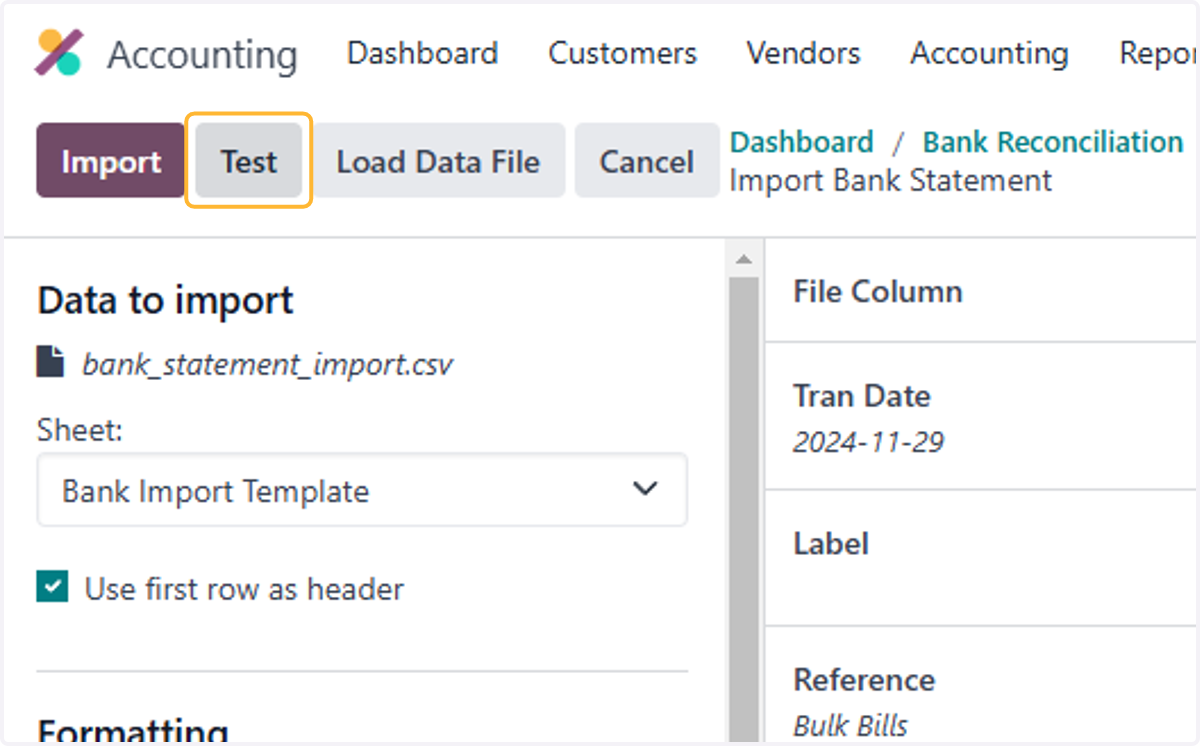Click the File Column header
1200x746 pixels.
(x=878, y=291)
